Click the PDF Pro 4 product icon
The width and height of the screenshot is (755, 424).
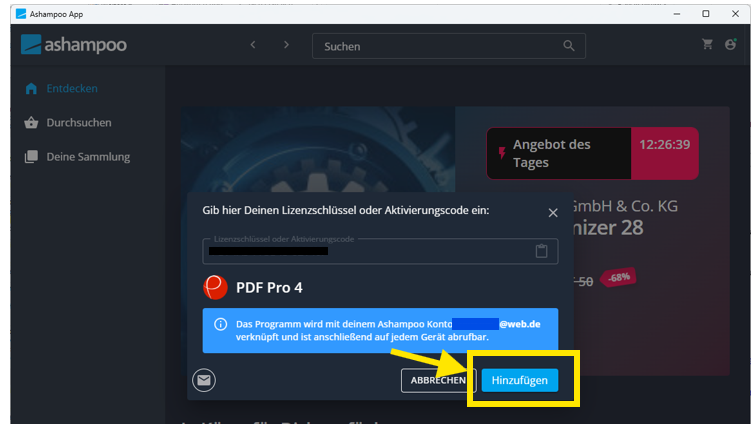point(215,287)
